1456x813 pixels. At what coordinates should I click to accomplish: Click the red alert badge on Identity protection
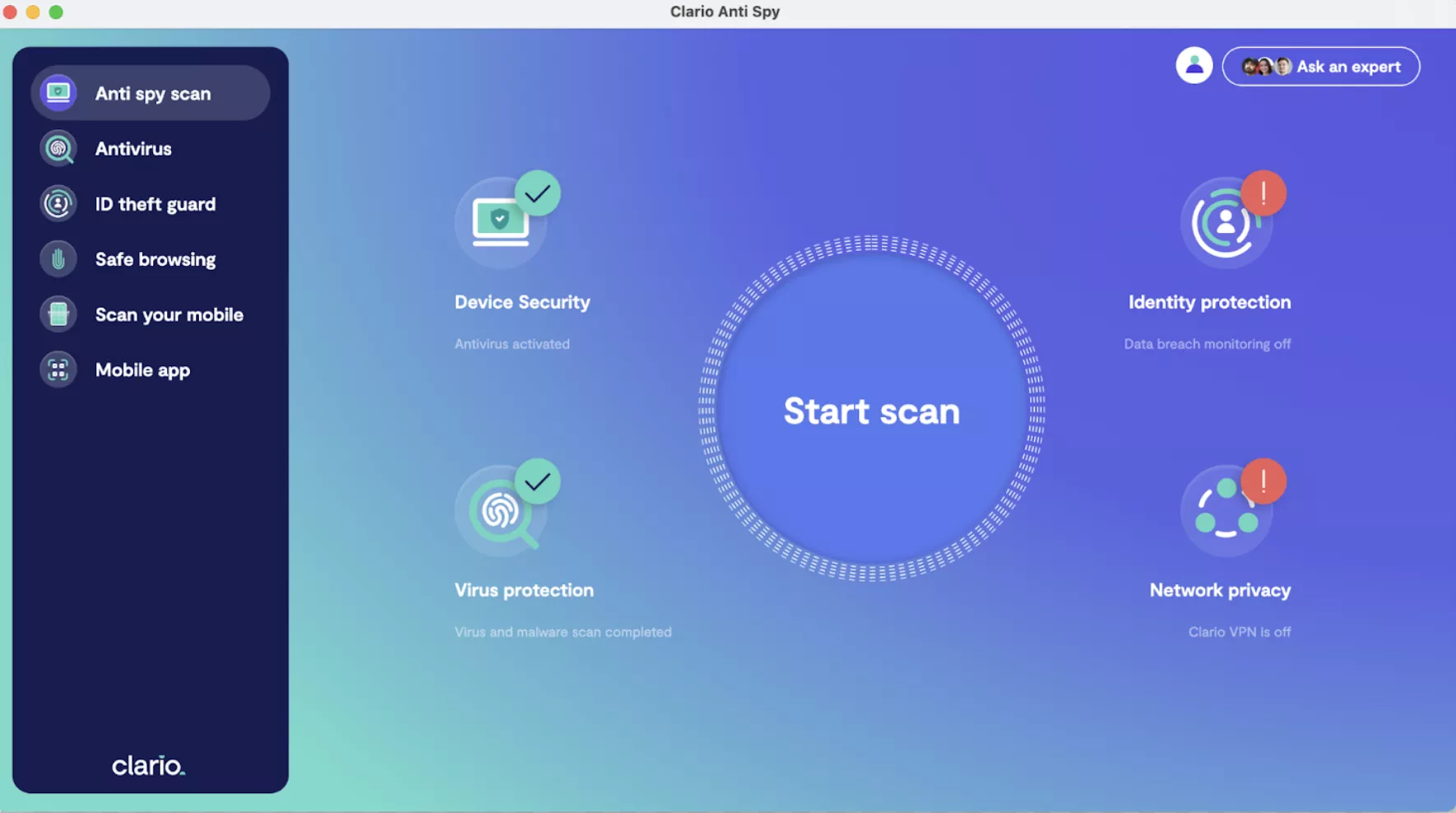pyautogui.click(x=1264, y=193)
